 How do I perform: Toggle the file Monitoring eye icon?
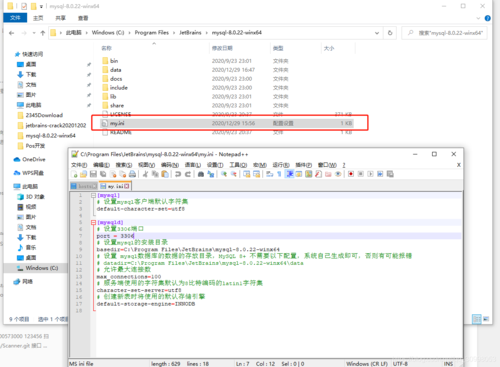click(338, 174)
